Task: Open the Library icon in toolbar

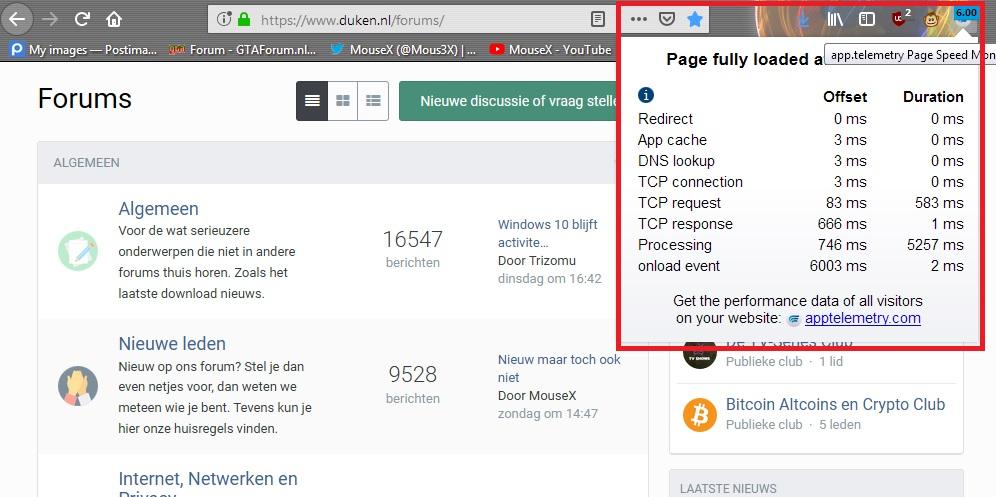Action: [836, 19]
